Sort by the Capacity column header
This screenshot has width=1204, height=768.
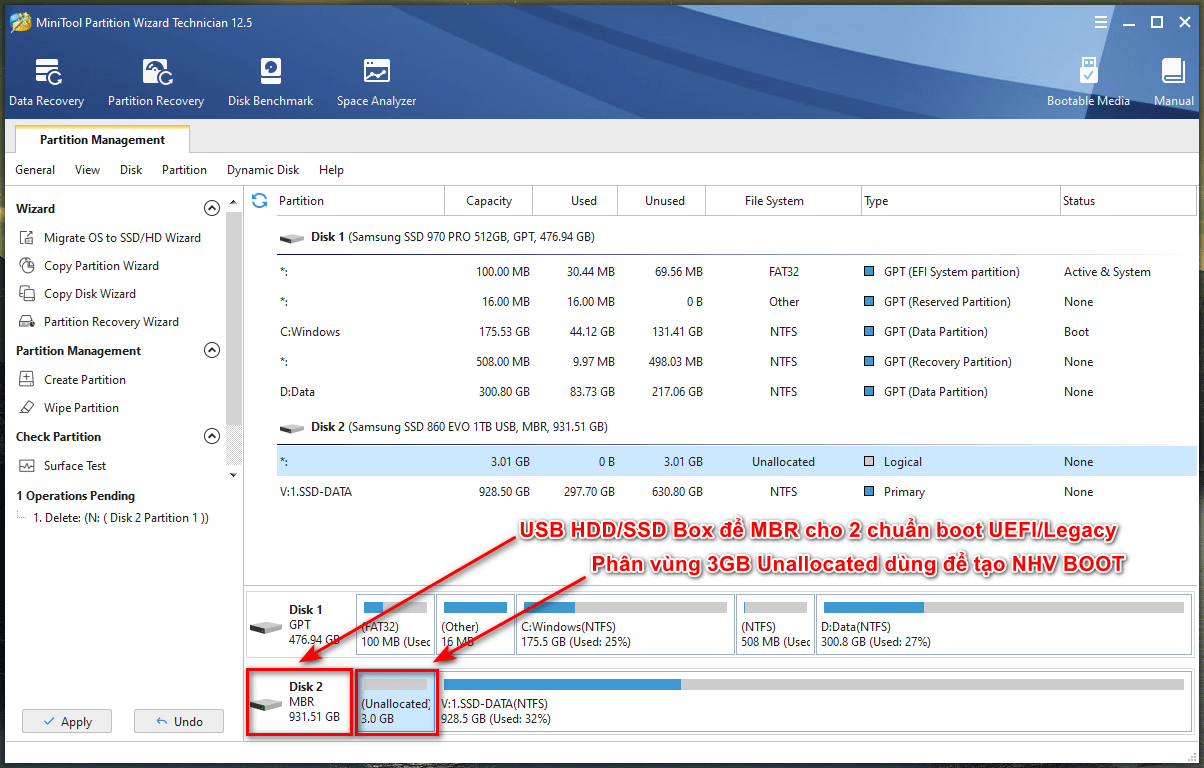(489, 201)
